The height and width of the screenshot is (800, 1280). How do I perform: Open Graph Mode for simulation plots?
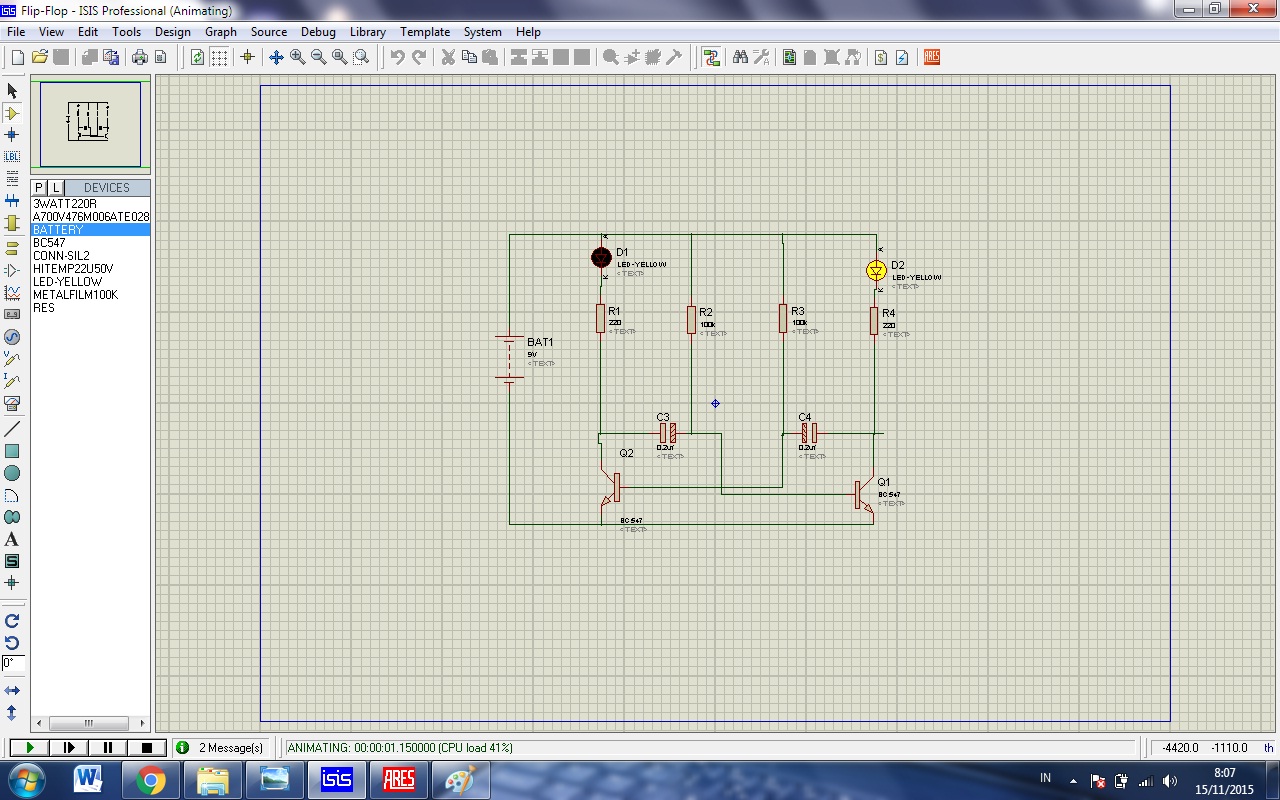pyautogui.click(x=13, y=292)
